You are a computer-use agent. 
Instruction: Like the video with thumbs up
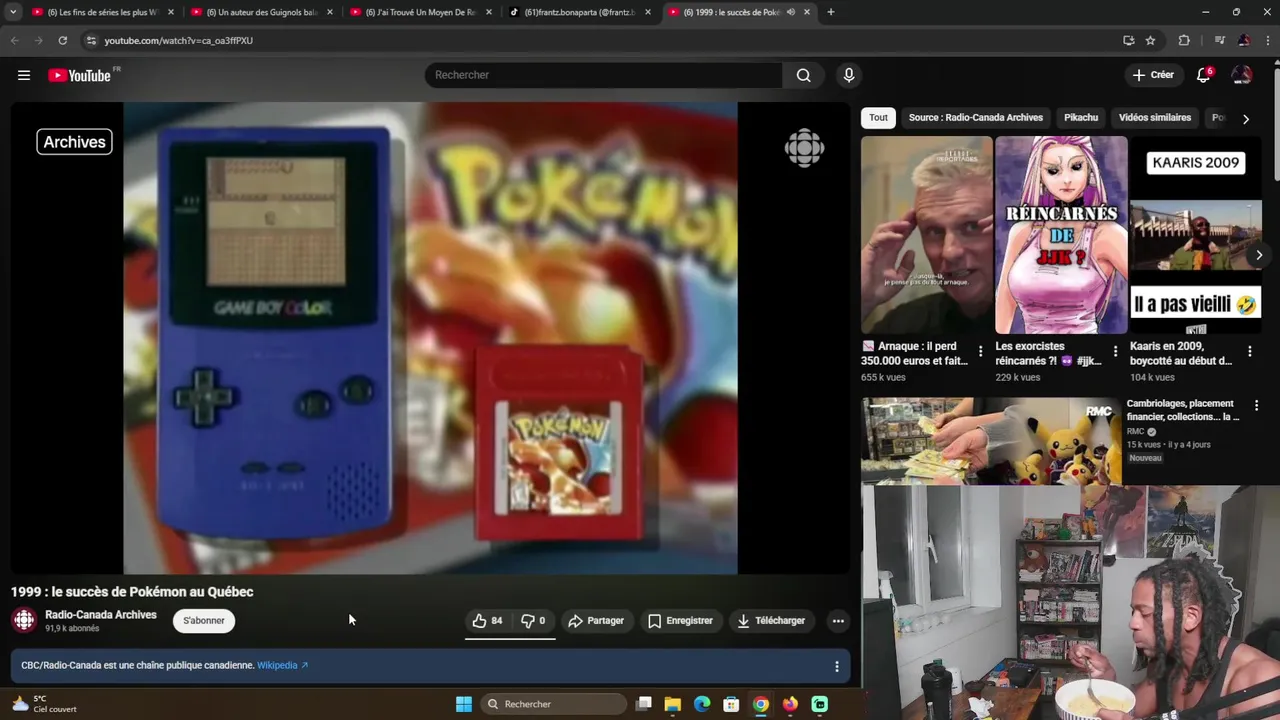coord(487,621)
